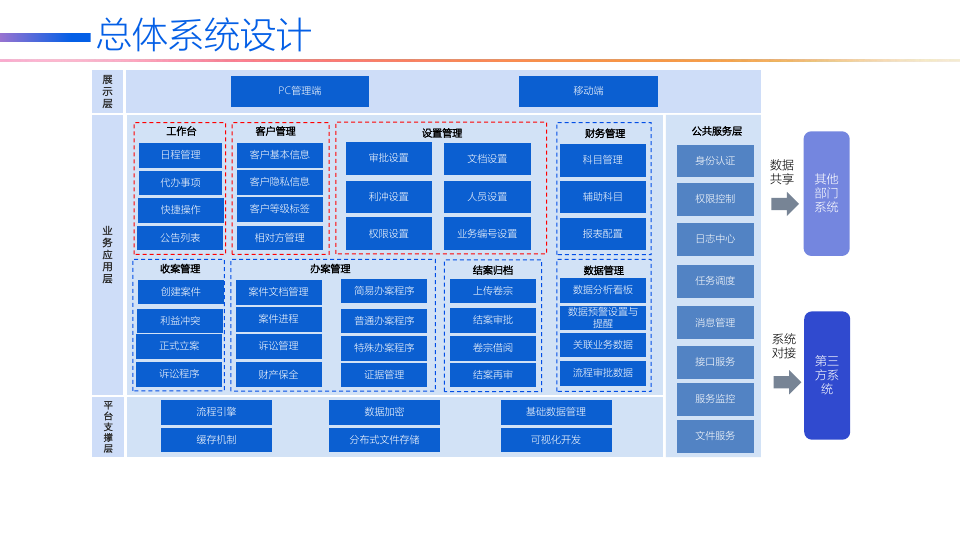Select the 接口服务 block
The height and width of the screenshot is (540, 960).
click(715, 362)
